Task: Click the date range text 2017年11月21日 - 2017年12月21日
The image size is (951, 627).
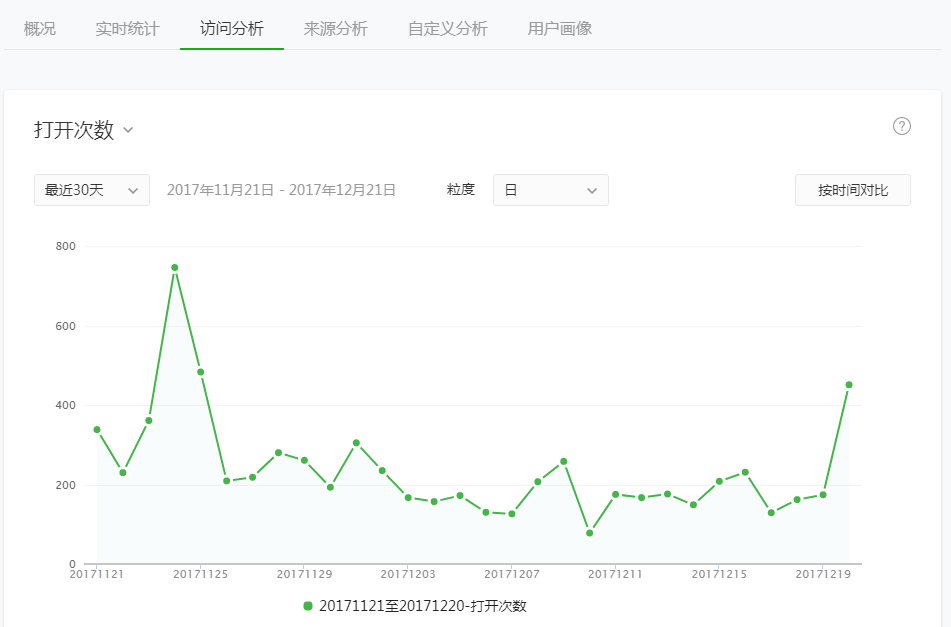Action: 281,190
